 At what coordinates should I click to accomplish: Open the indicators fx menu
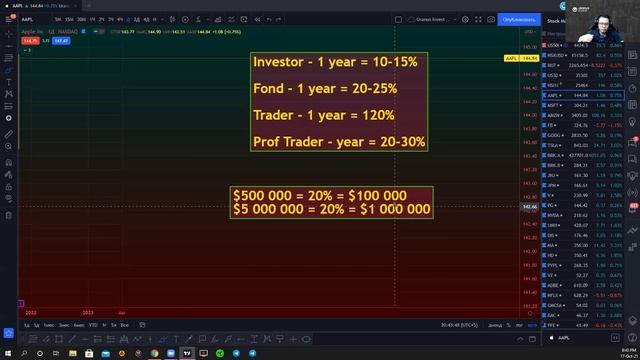[198, 20]
